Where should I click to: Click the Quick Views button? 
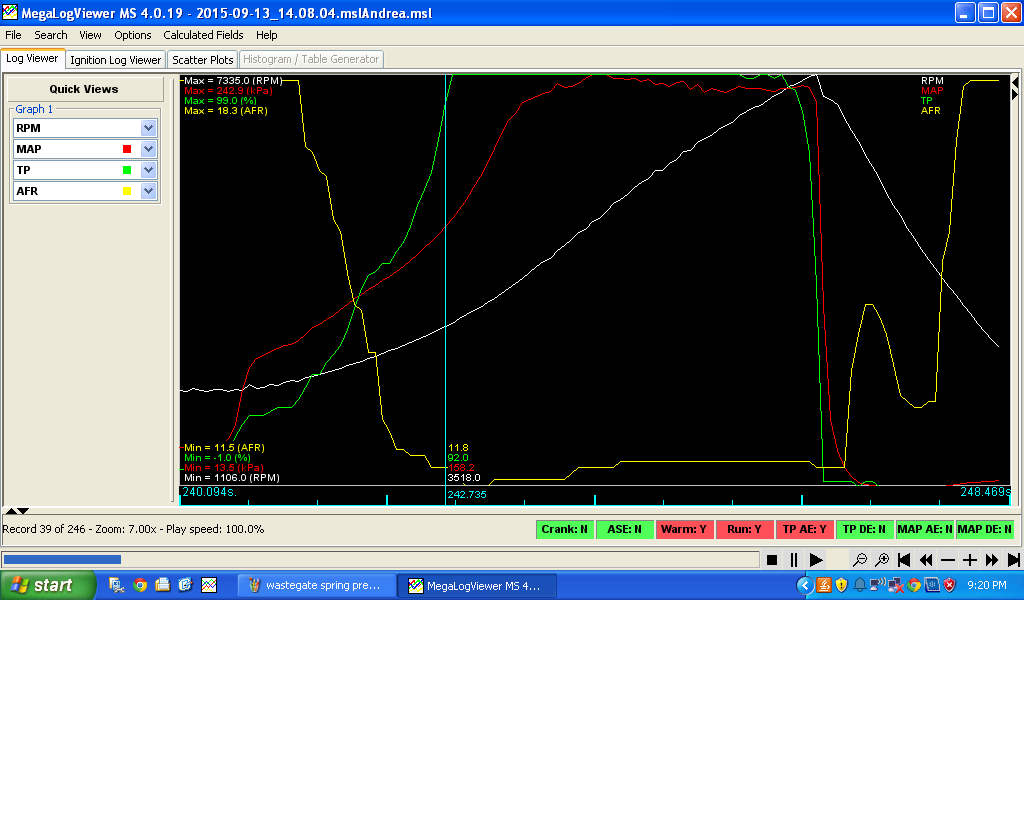pos(84,89)
